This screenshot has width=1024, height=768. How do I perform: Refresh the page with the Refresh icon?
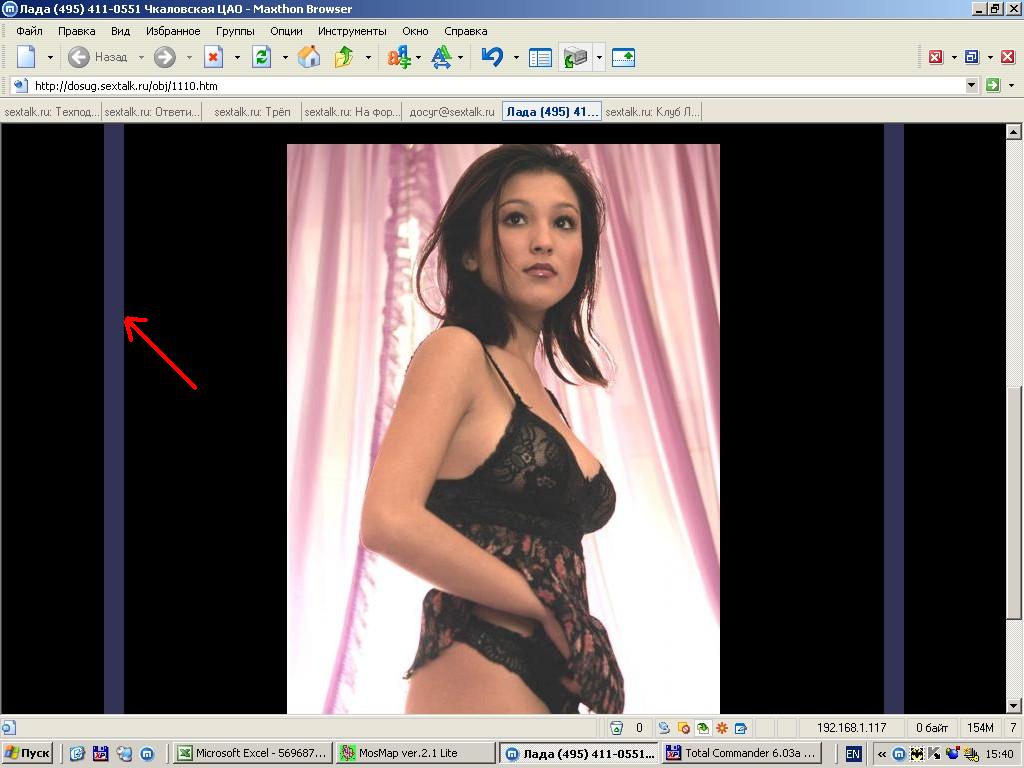[x=261, y=57]
